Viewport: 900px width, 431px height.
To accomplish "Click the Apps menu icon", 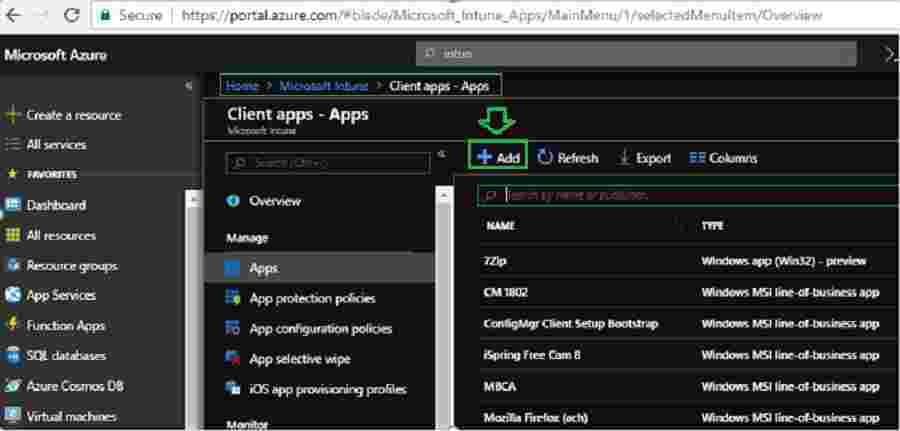I will 232,268.
